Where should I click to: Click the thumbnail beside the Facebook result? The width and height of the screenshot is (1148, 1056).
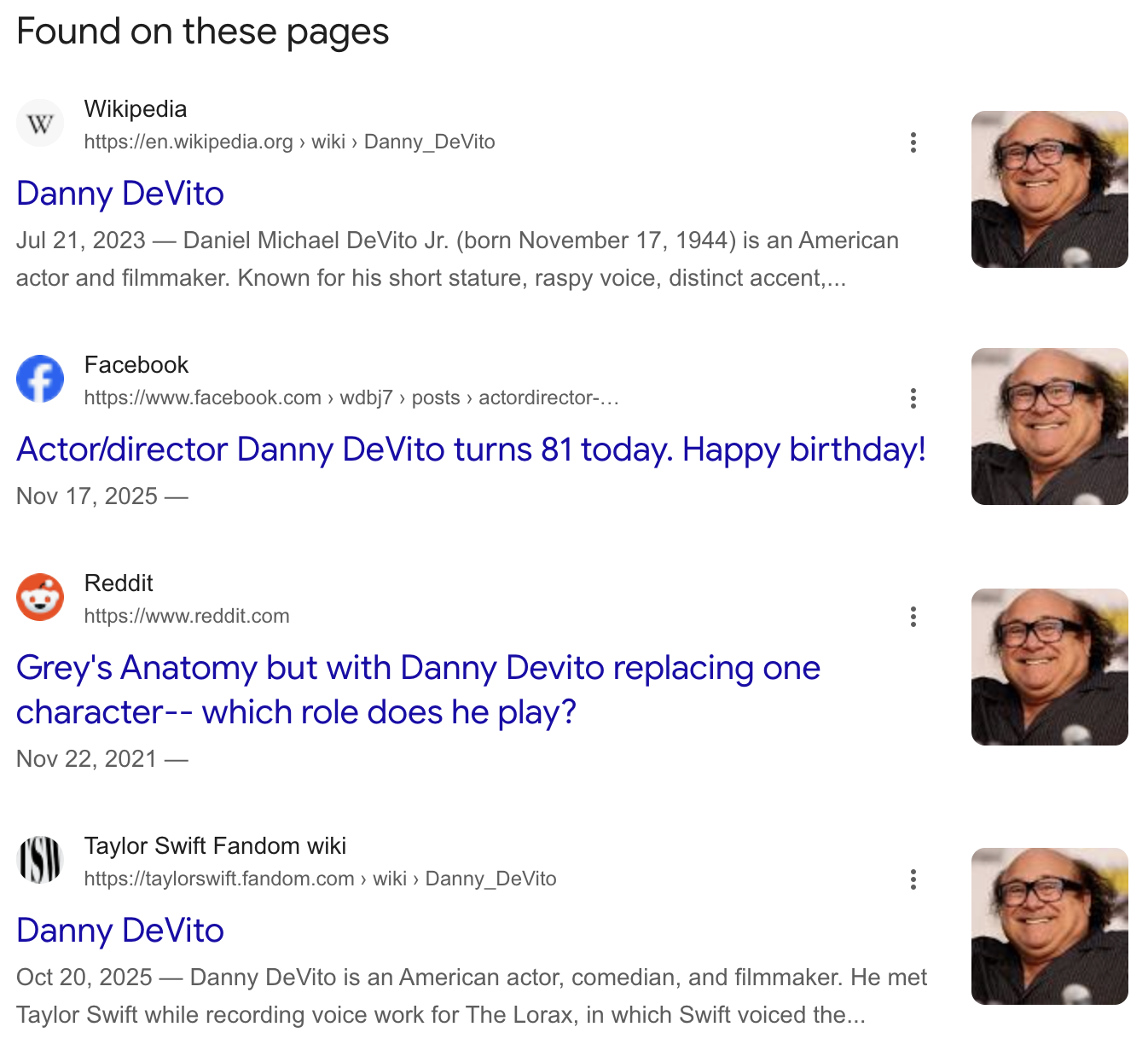(1049, 426)
